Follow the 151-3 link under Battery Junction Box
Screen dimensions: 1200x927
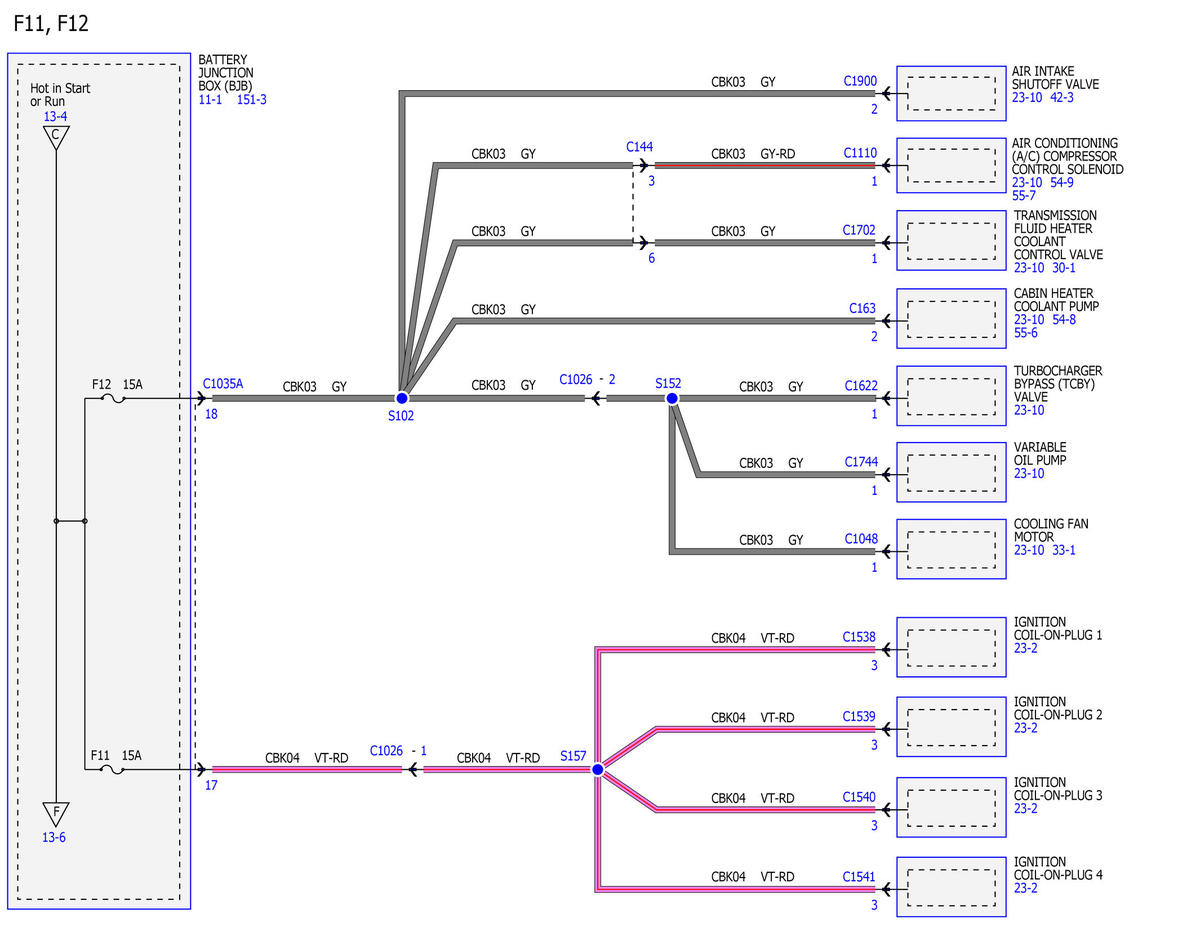point(252,100)
